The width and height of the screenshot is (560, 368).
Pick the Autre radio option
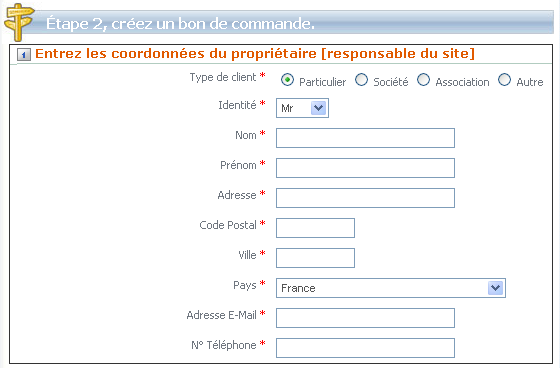click(504, 80)
